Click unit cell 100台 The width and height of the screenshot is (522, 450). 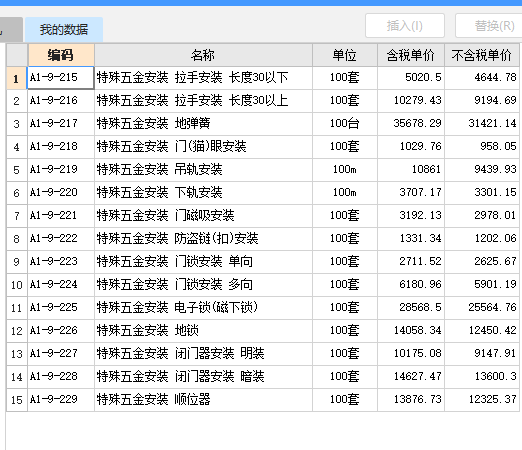coord(345,124)
